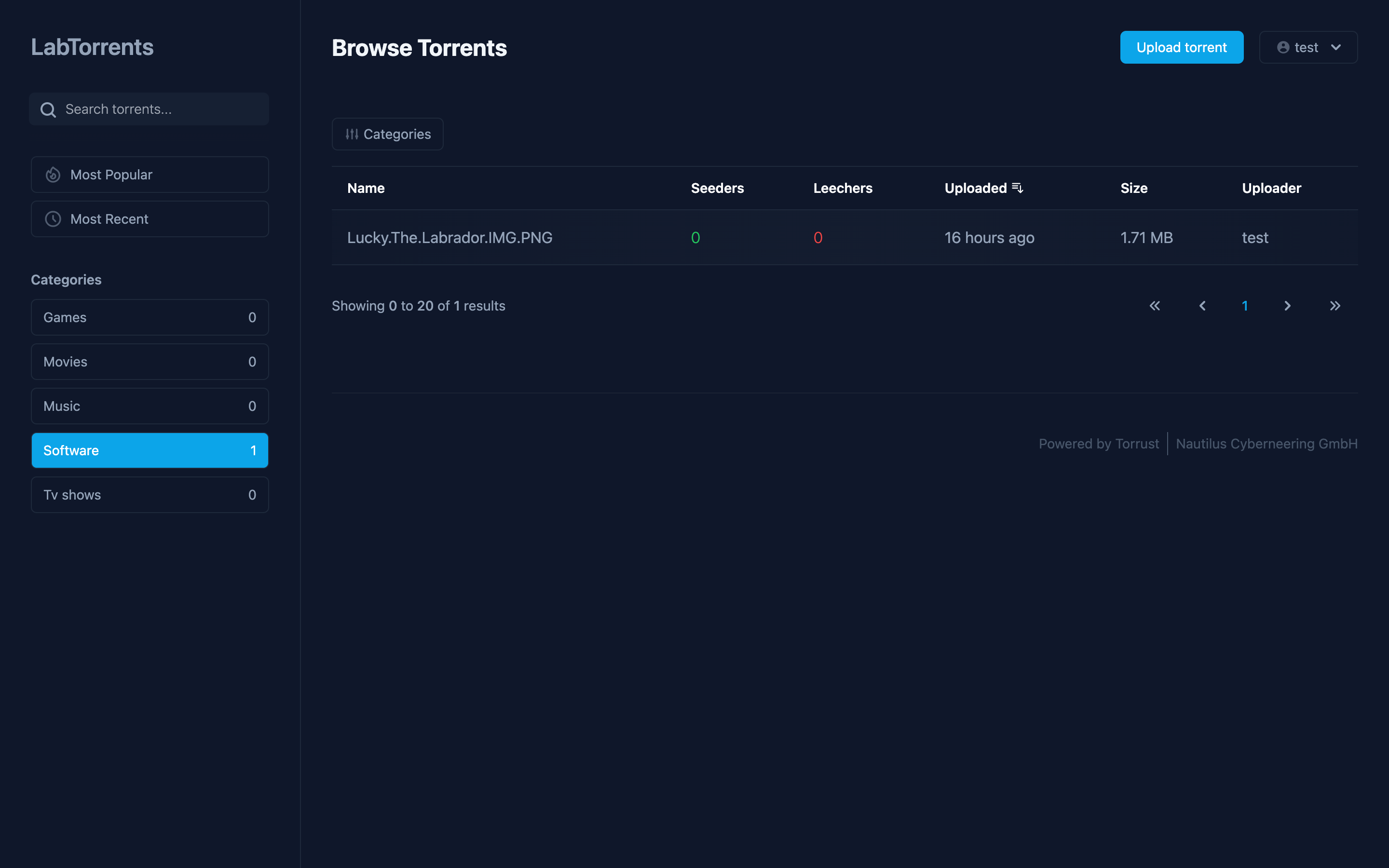Viewport: 1389px width, 868px height.
Task: Expand the Categories filter button
Action: pyautogui.click(x=387, y=135)
